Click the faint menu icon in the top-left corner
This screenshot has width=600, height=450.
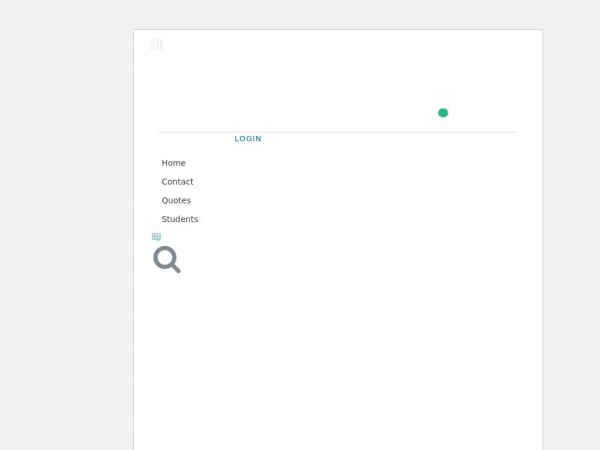(156, 44)
